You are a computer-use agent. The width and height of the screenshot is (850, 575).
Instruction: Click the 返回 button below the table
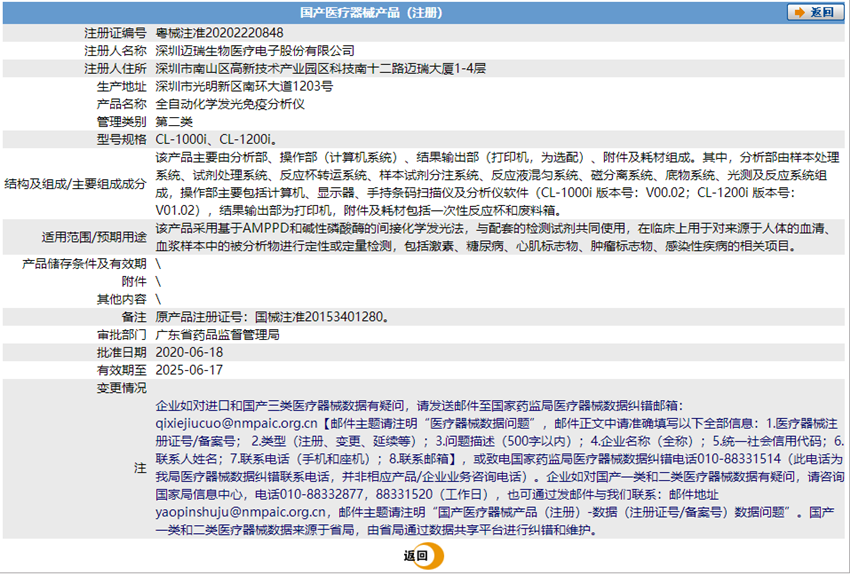point(423,555)
